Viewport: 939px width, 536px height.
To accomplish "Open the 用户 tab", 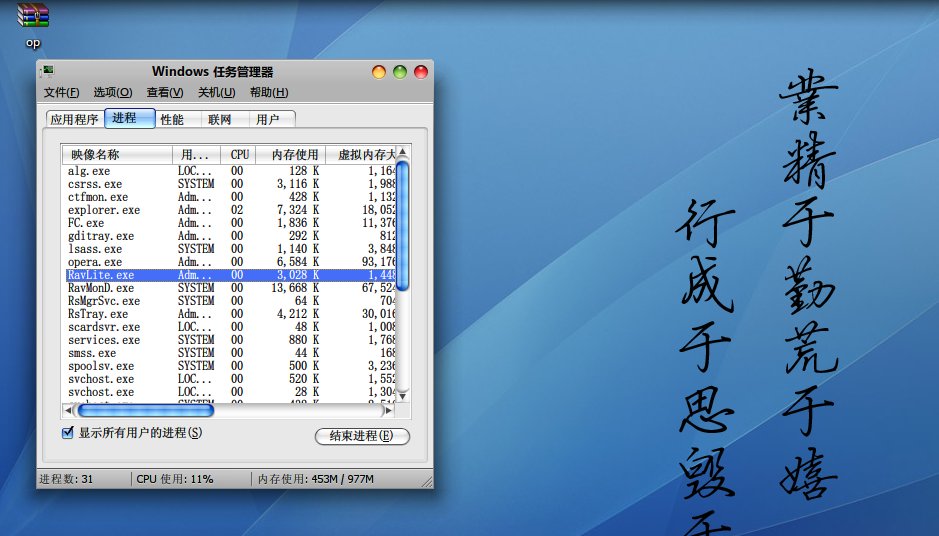I will 272,119.
